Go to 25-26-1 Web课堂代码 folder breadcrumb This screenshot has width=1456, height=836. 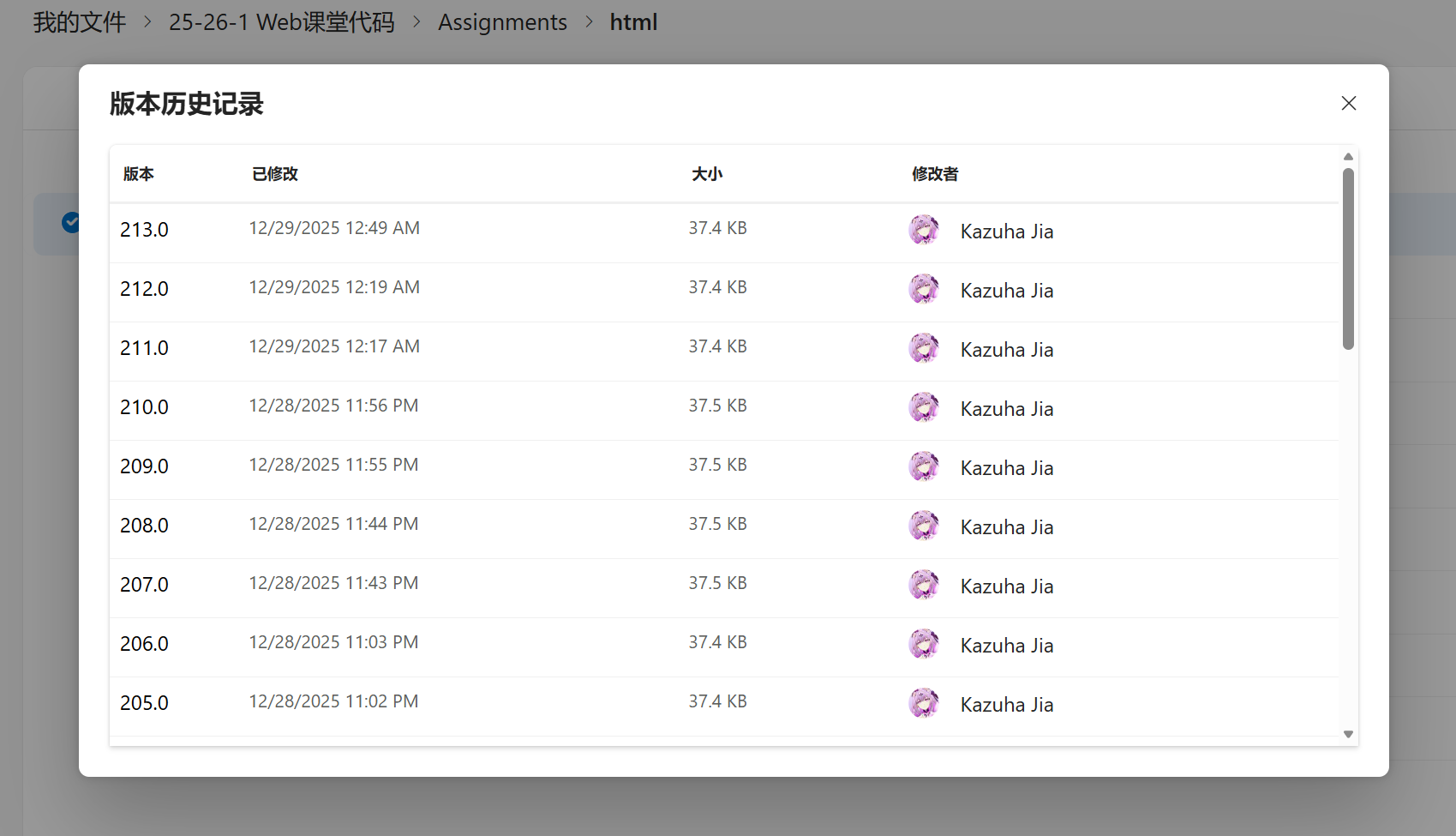281,22
